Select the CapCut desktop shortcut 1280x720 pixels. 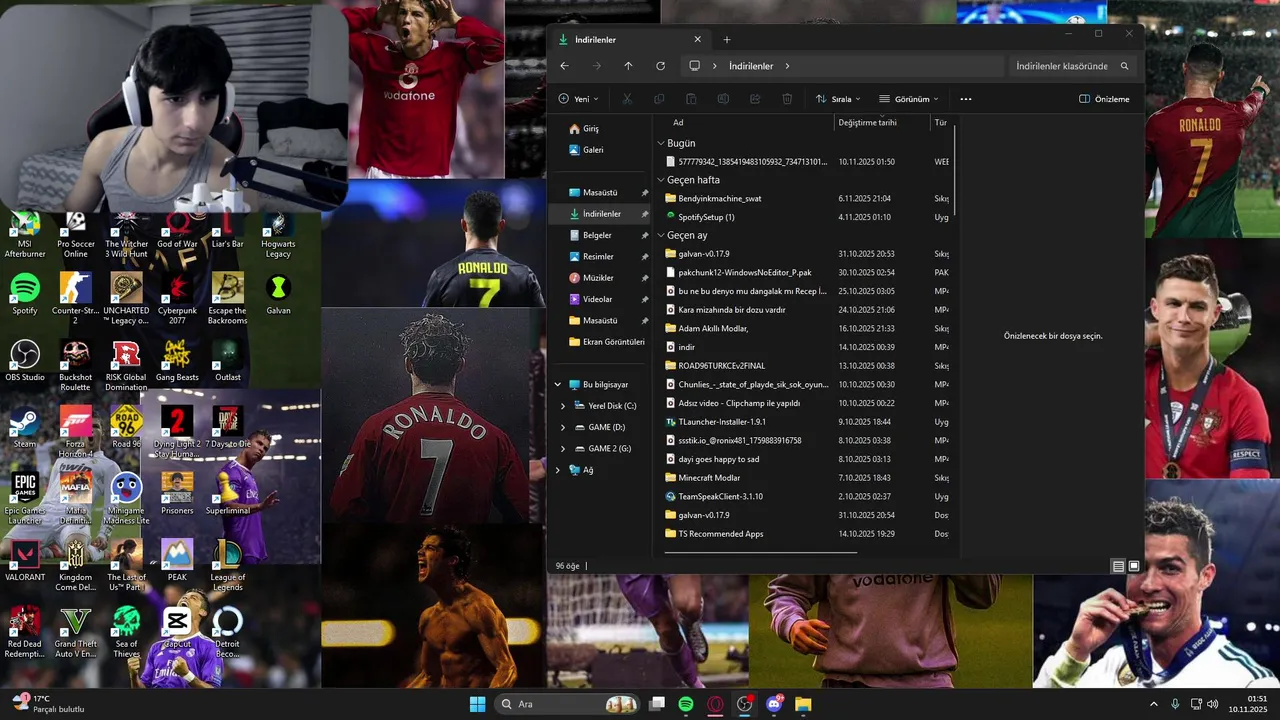click(177, 628)
